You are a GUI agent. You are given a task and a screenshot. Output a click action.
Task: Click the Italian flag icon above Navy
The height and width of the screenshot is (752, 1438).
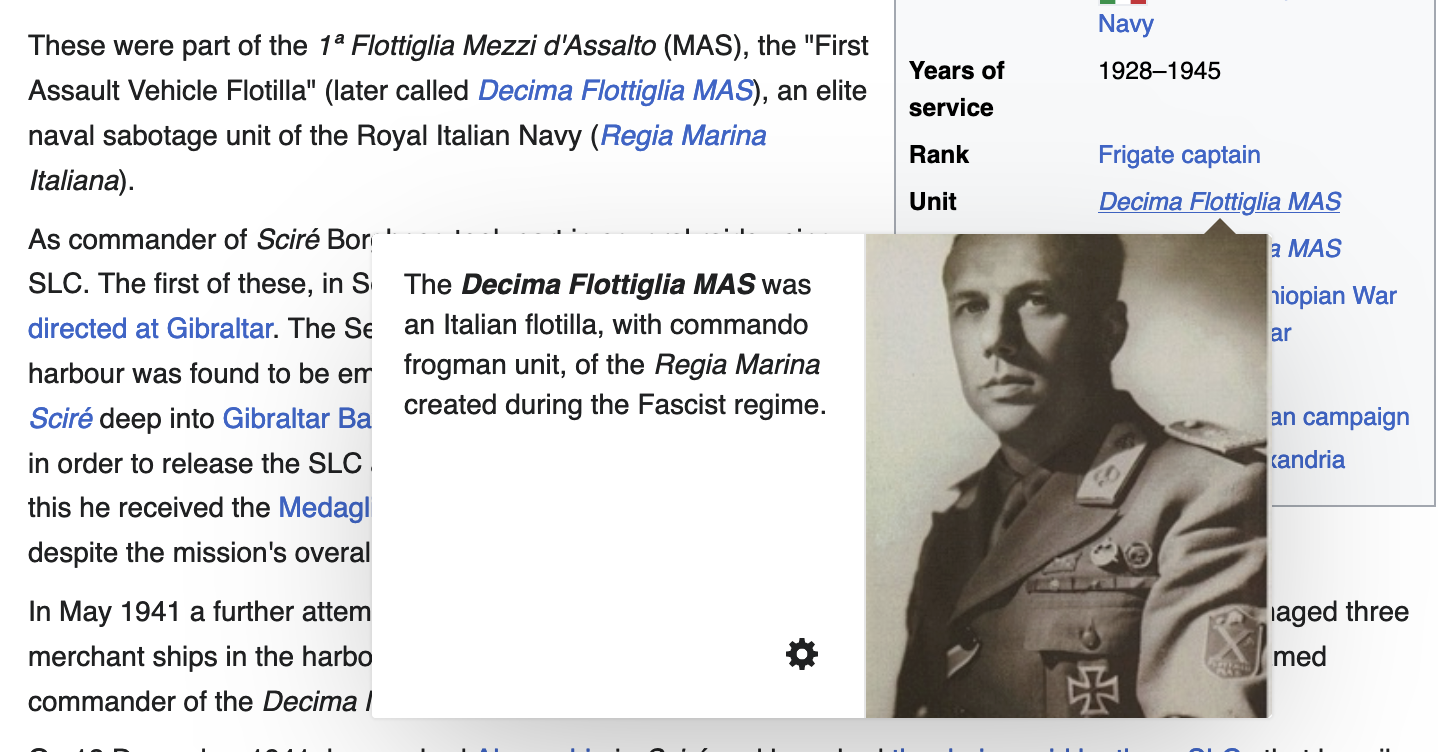coord(1122,3)
